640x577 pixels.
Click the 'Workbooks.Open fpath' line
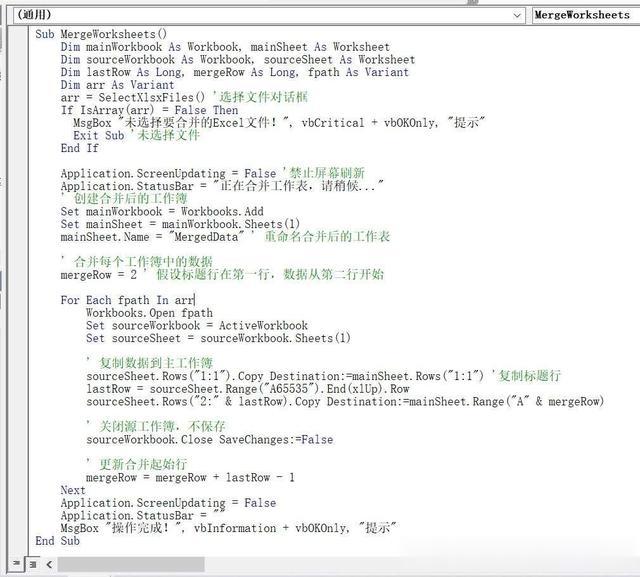click(x=149, y=313)
